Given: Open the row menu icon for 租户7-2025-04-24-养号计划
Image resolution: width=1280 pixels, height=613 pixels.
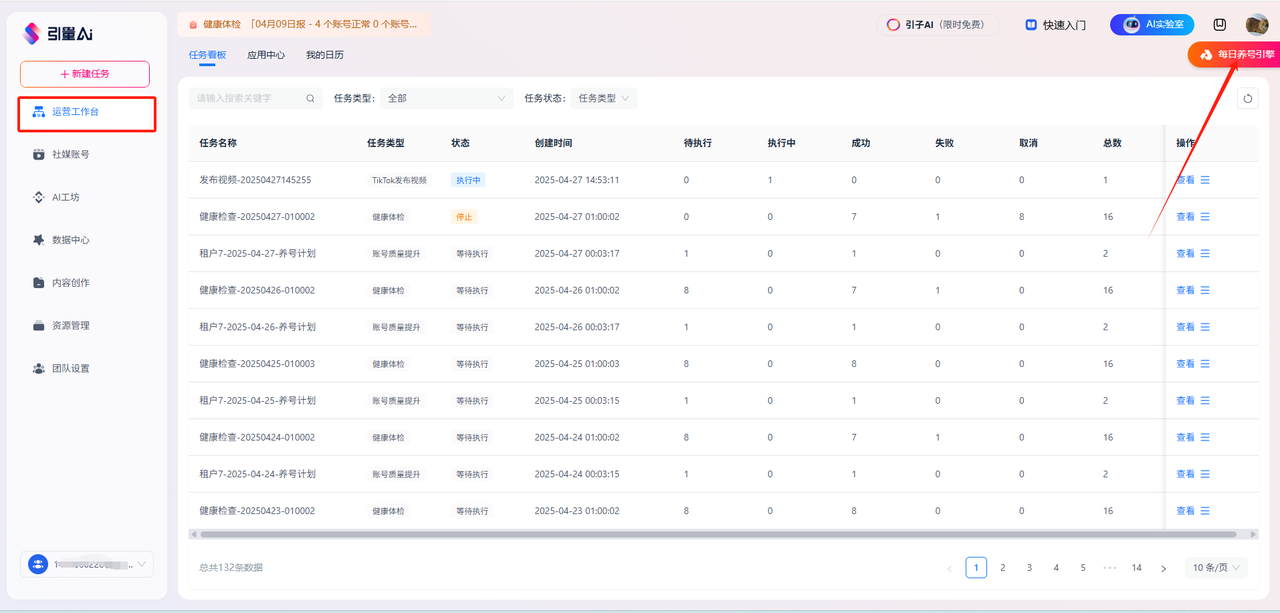Looking at the screenshot, I should [1205, 474].
